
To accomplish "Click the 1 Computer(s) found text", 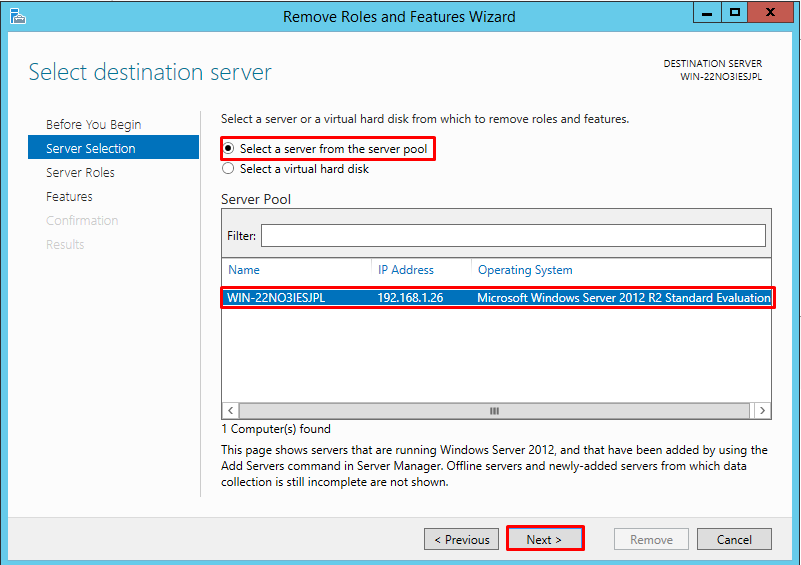I will (x=276, y=429).
